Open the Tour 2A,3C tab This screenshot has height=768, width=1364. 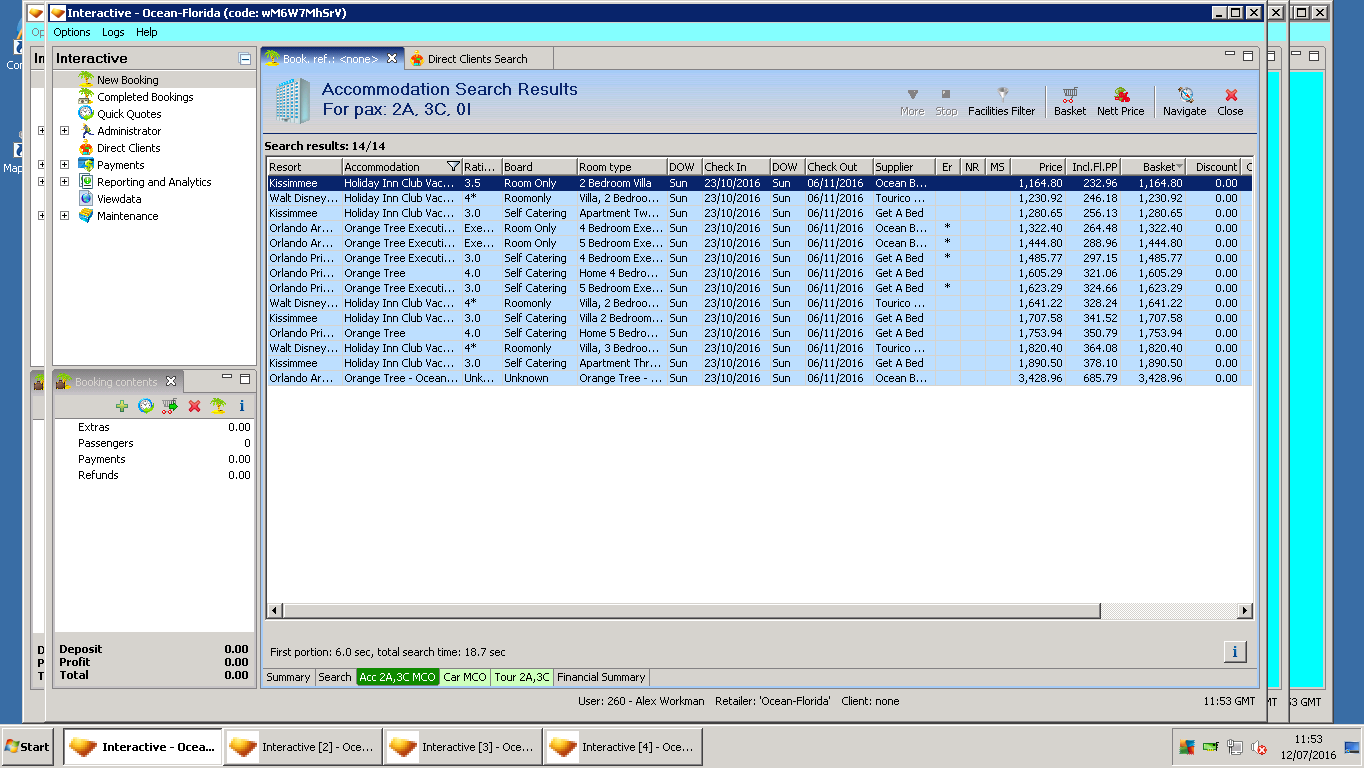tap(522, 677)
